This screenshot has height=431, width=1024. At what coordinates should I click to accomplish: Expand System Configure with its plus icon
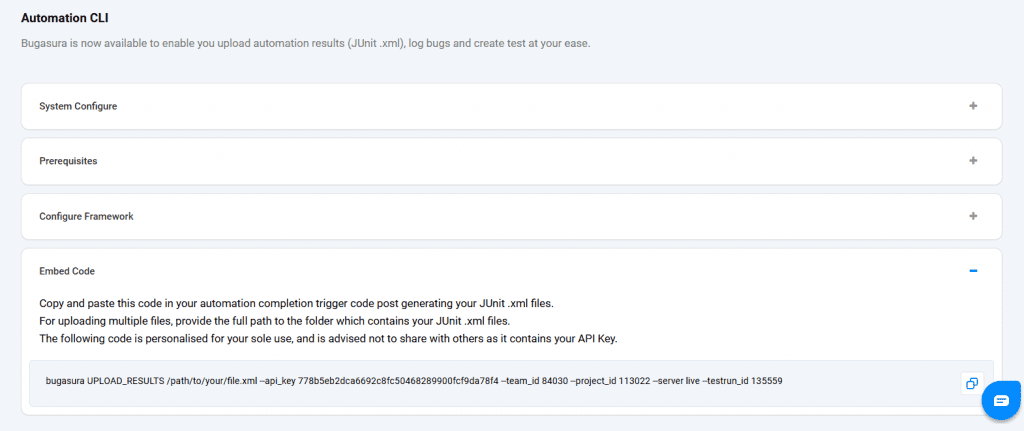click(x=972, y=106)
